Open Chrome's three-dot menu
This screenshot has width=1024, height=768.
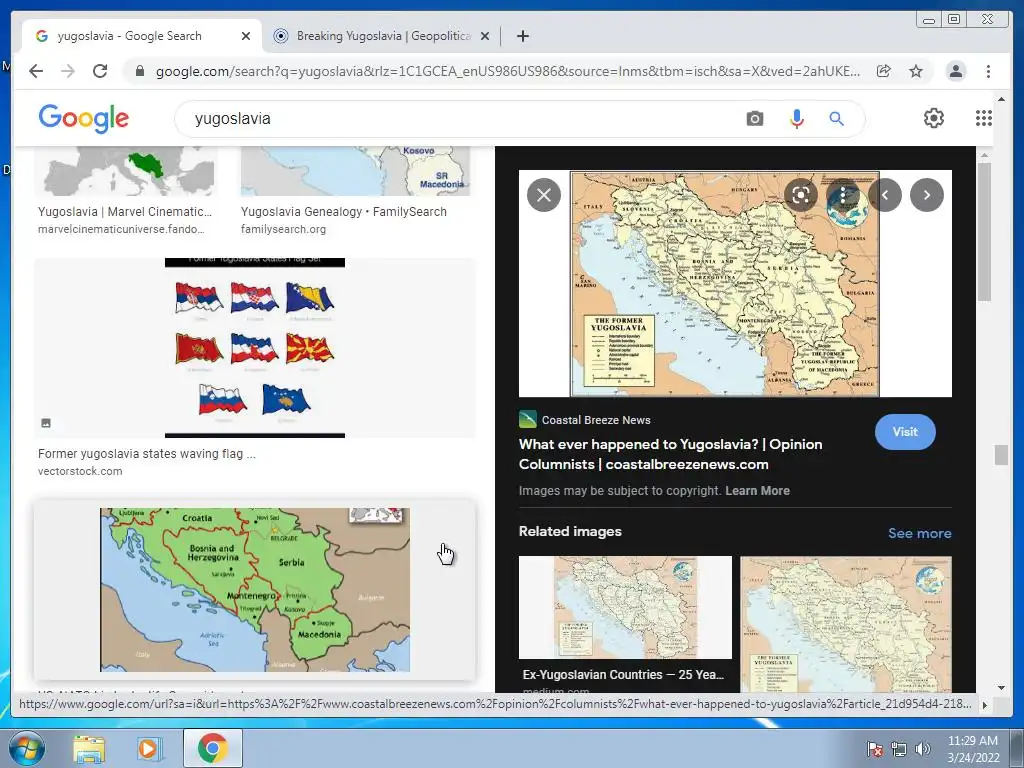coord(988,71)
